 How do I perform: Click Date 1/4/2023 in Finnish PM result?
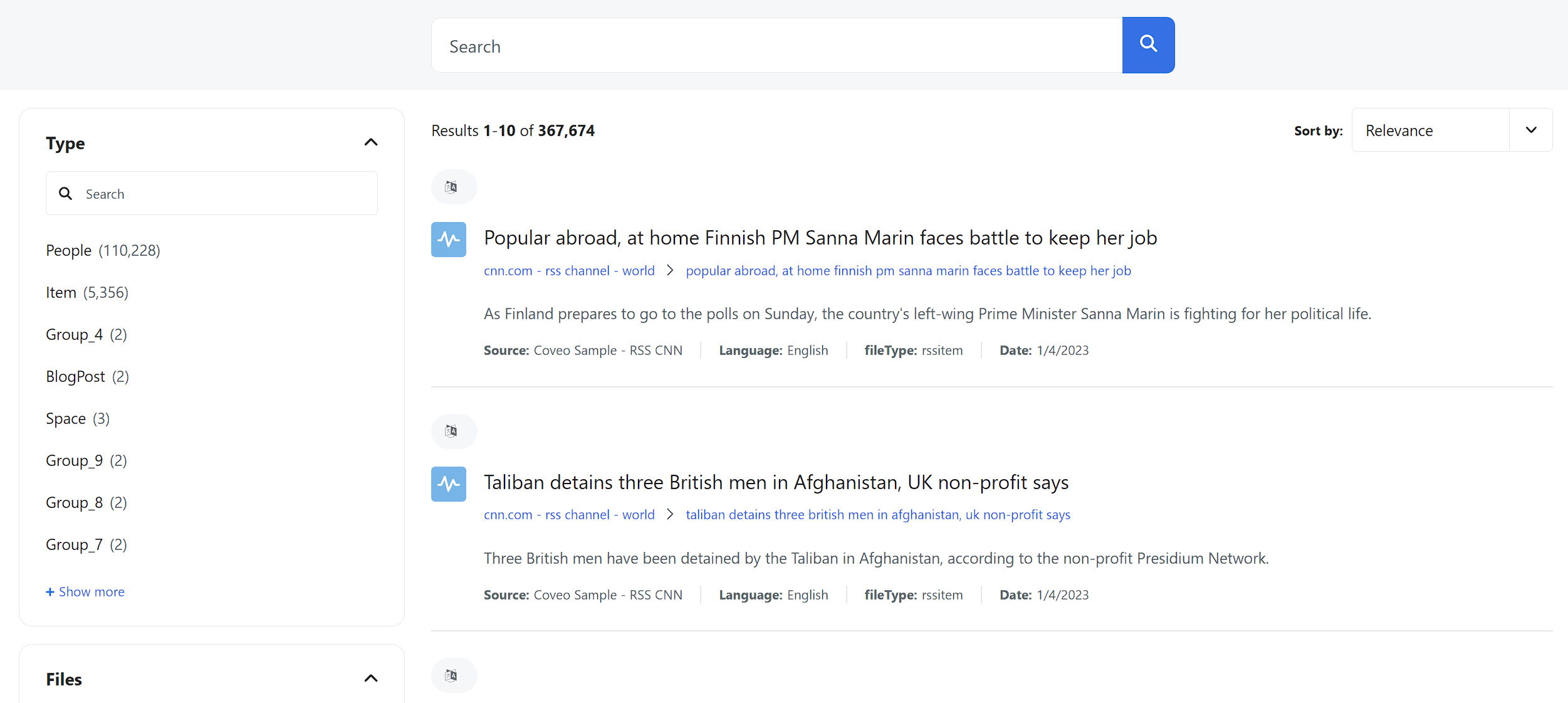pos(1044,351)
